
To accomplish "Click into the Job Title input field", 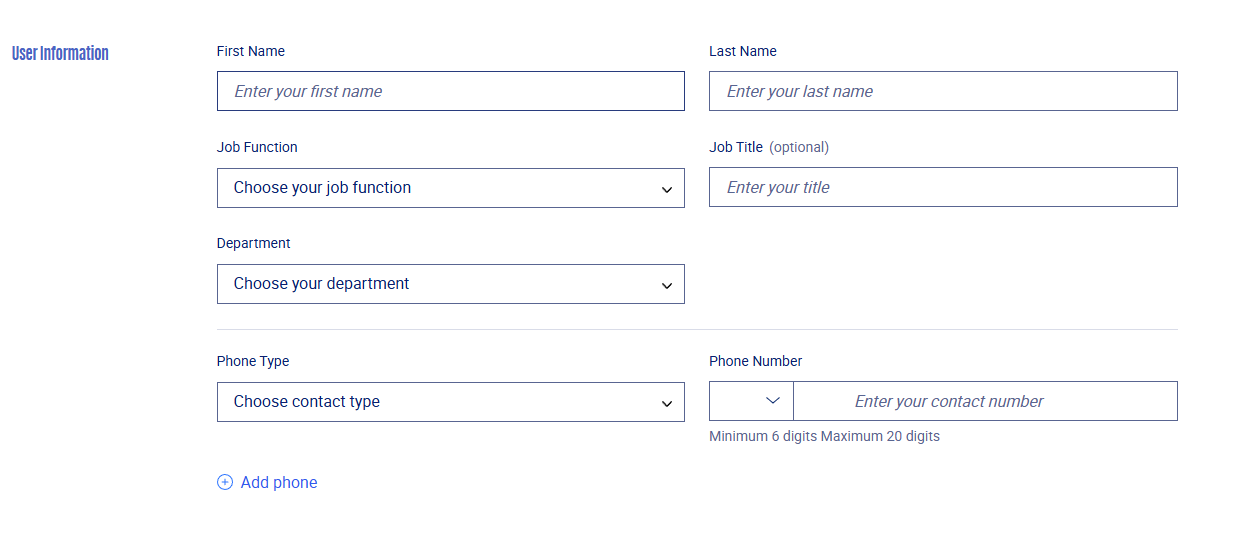I will [943, 187].
